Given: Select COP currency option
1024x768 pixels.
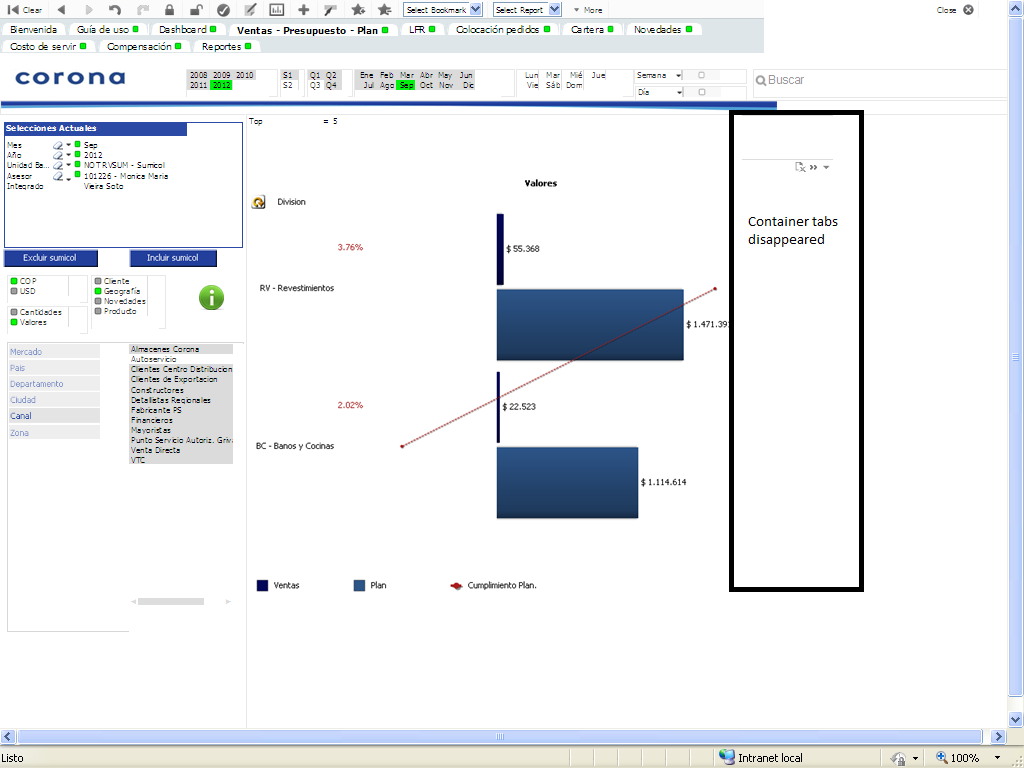Looking at the screenshot, I should pyautogui.click(x=24, y=281).
